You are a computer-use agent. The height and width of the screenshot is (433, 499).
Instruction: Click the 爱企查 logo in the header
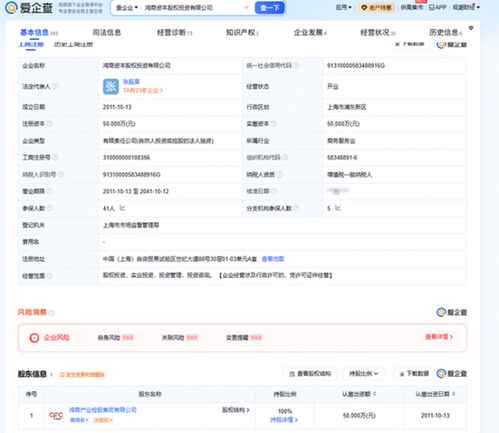[x=29, y=8]
